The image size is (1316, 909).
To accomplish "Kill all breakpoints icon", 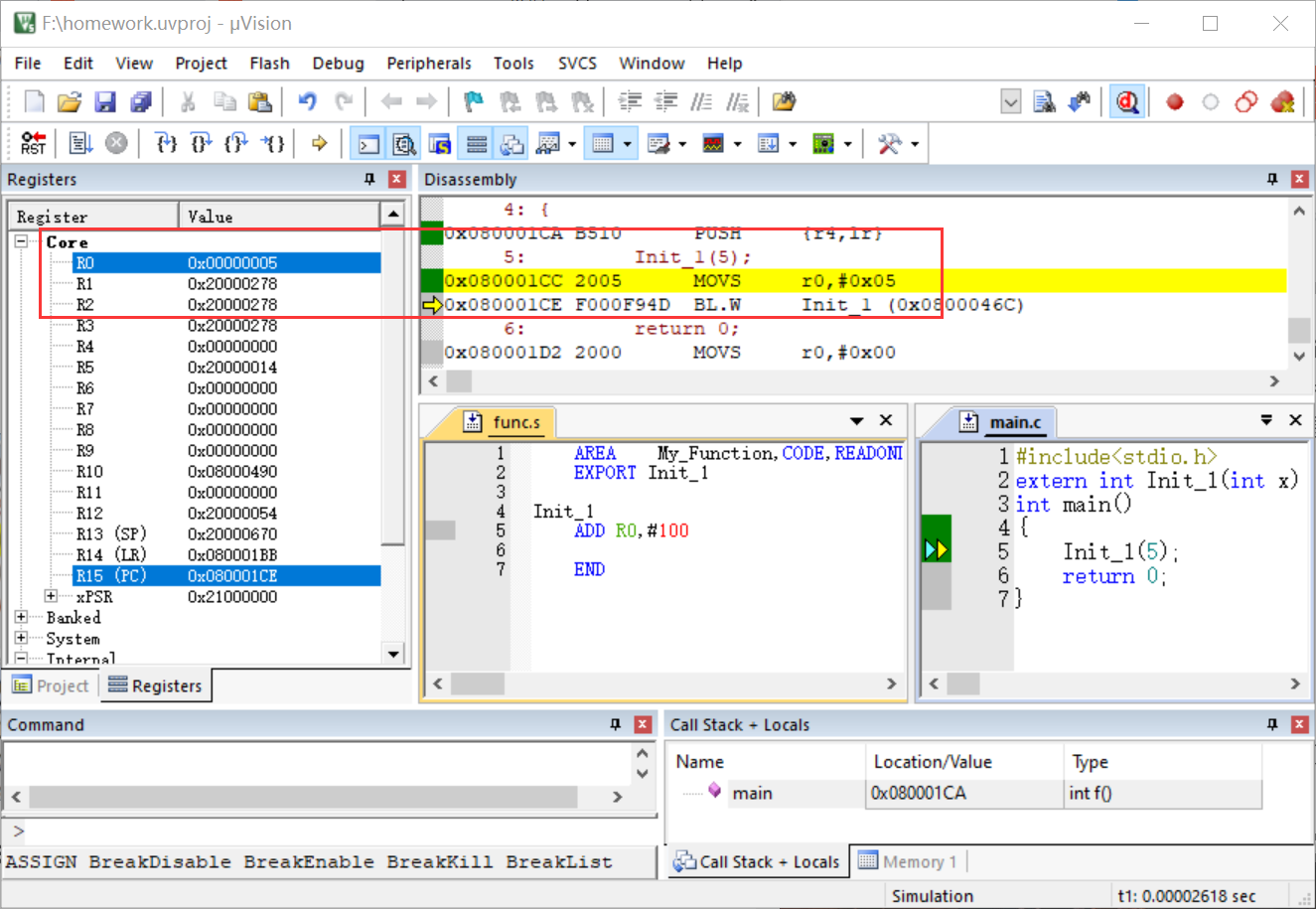I will coord(1282,101).
